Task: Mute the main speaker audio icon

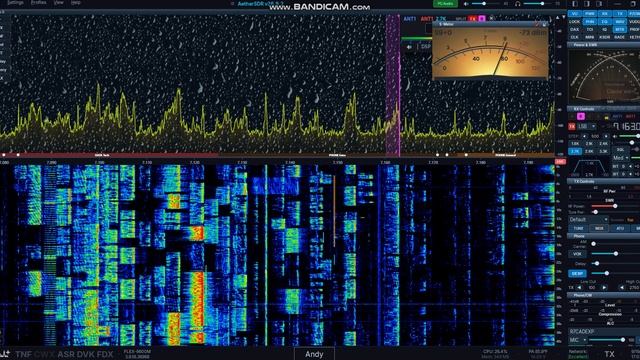Action: click(x=467, y=4)
